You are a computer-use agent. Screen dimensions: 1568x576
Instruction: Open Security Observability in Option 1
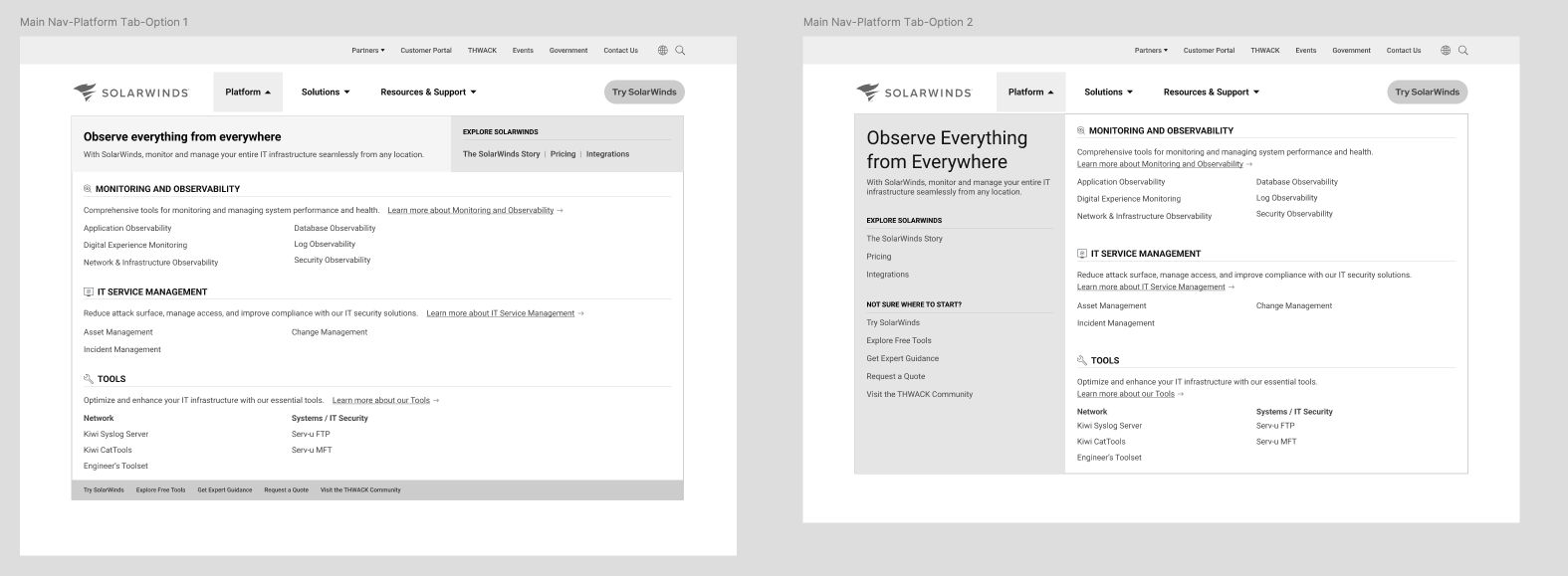click(x=332, y=260)
